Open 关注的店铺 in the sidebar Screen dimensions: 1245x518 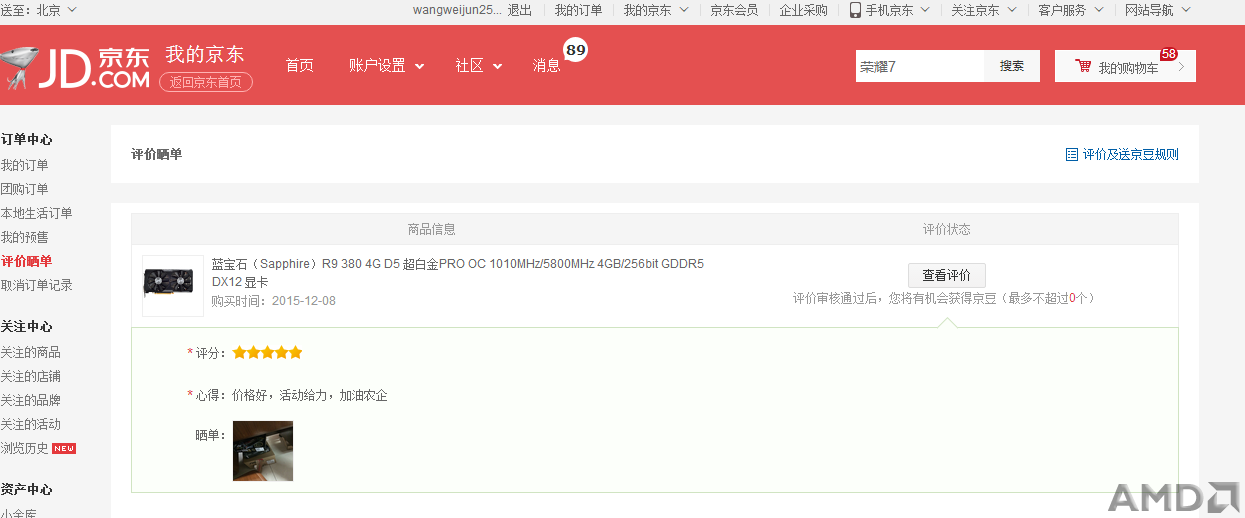point(30,376)
